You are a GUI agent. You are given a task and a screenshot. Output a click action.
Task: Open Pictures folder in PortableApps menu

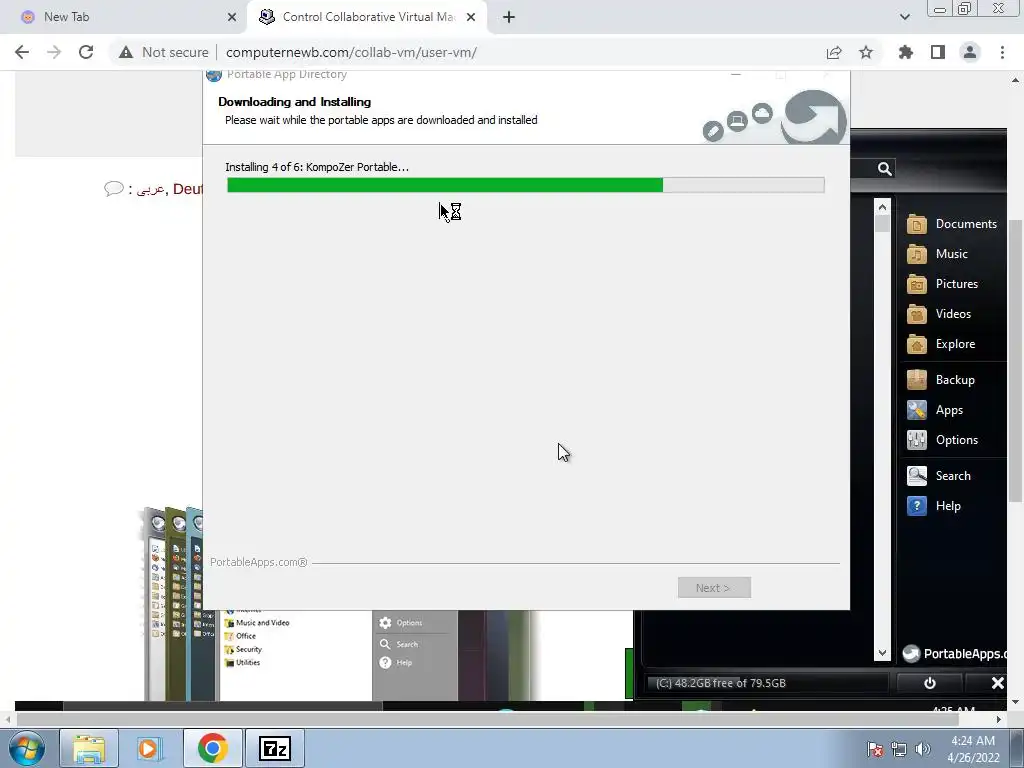(942, 284)
